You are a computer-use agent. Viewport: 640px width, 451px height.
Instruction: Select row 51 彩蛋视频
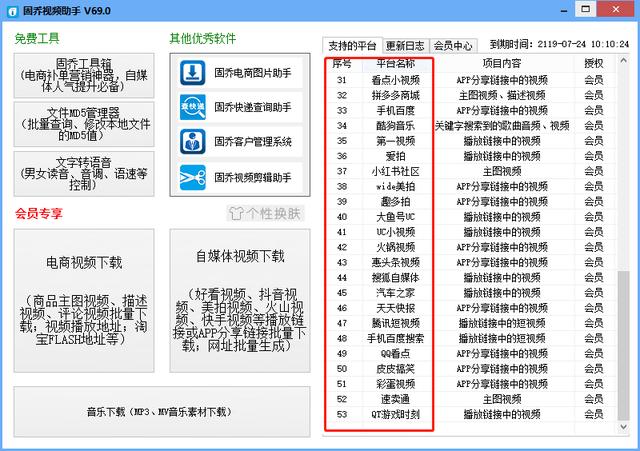click(471, 384)
